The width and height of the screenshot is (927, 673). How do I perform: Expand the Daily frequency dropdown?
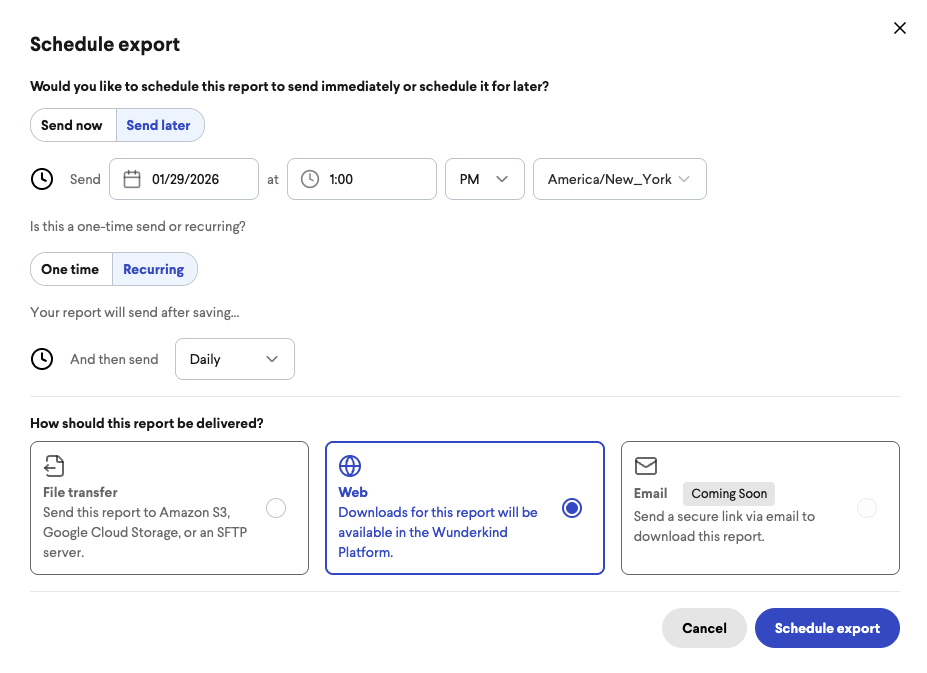click(235, 359)
